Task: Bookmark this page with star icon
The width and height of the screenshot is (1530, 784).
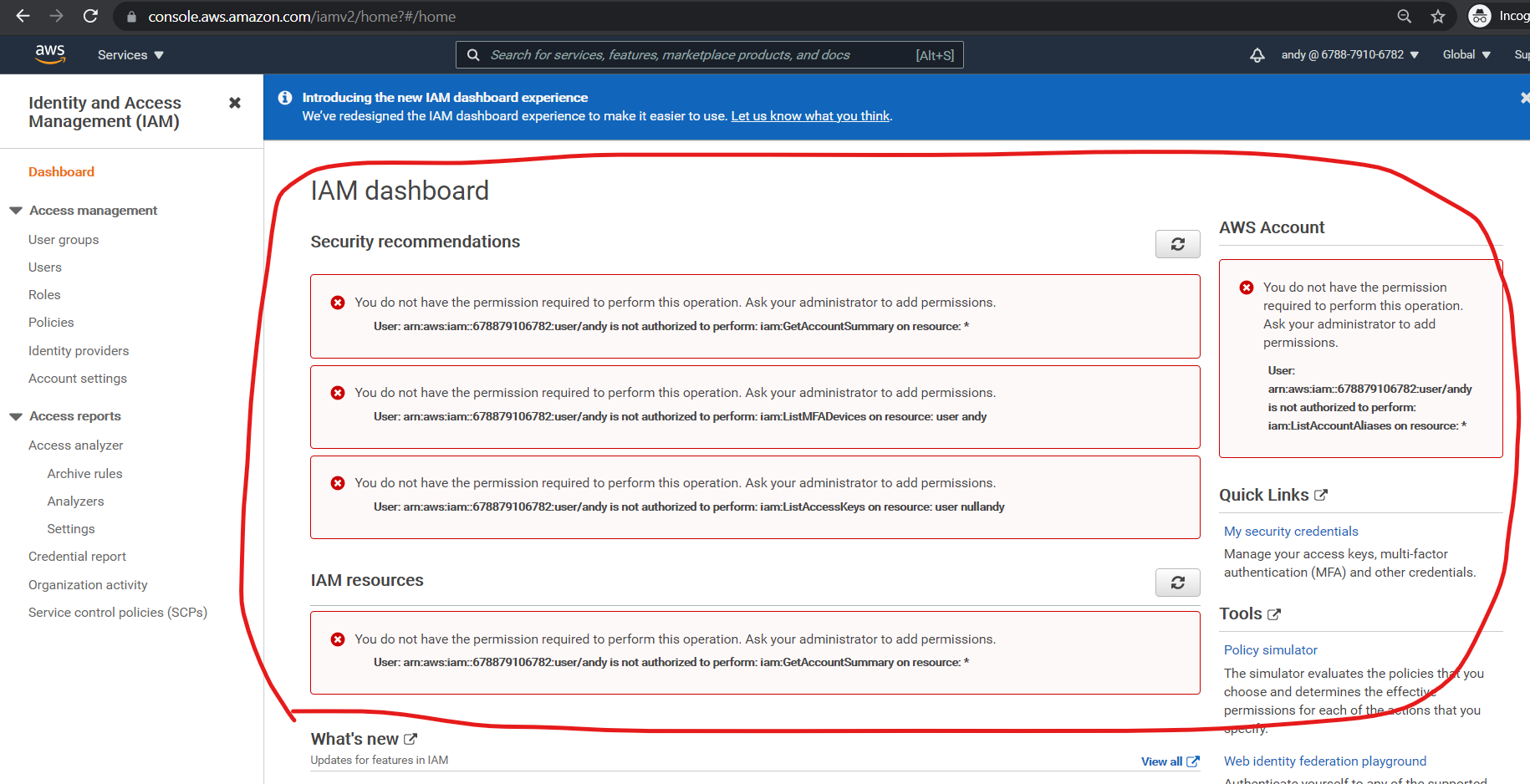Action: [x=1438, y=17]
